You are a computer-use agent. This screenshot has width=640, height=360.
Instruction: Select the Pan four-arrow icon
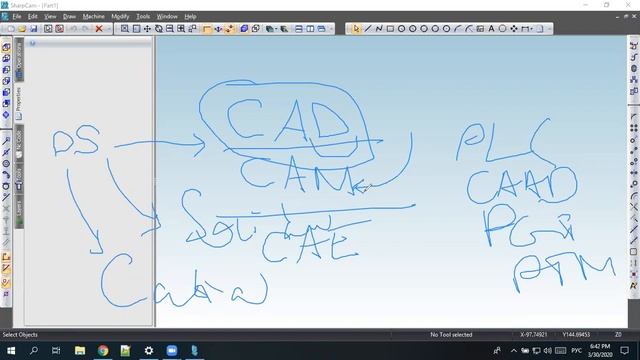147,29
